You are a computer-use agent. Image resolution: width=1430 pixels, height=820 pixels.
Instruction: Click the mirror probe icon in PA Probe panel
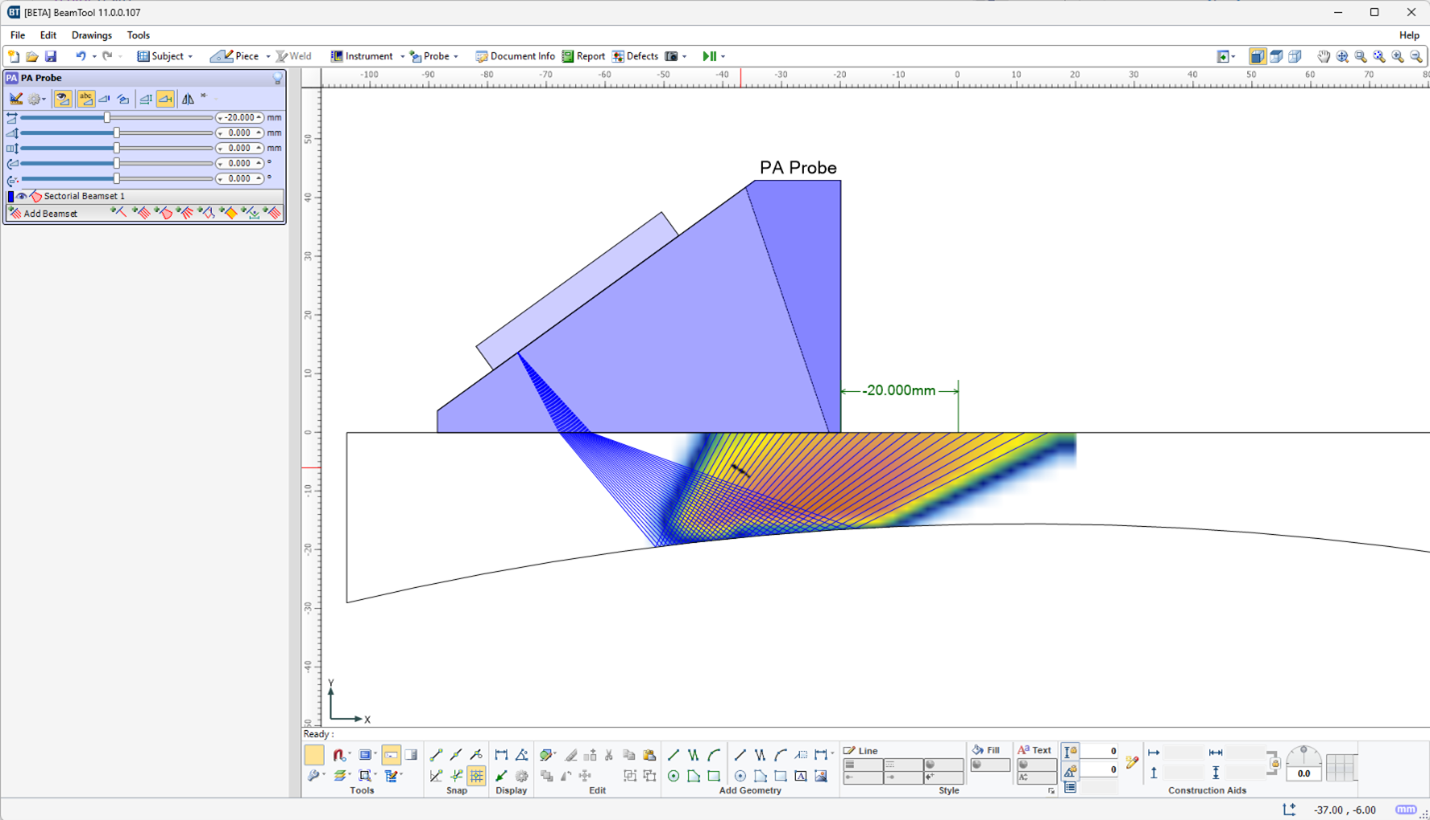pyautogui.click(x=187, y=98)
